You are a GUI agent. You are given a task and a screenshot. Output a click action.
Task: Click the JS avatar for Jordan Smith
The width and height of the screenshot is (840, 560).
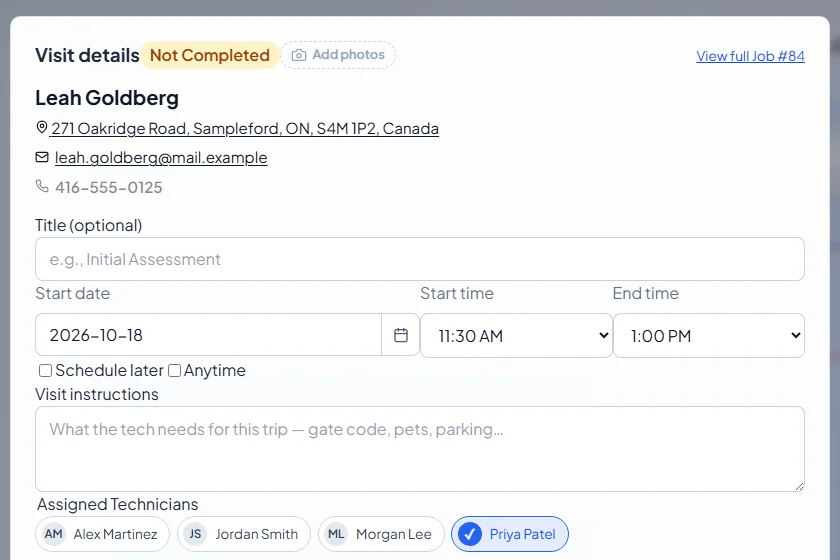click(195, 534)
